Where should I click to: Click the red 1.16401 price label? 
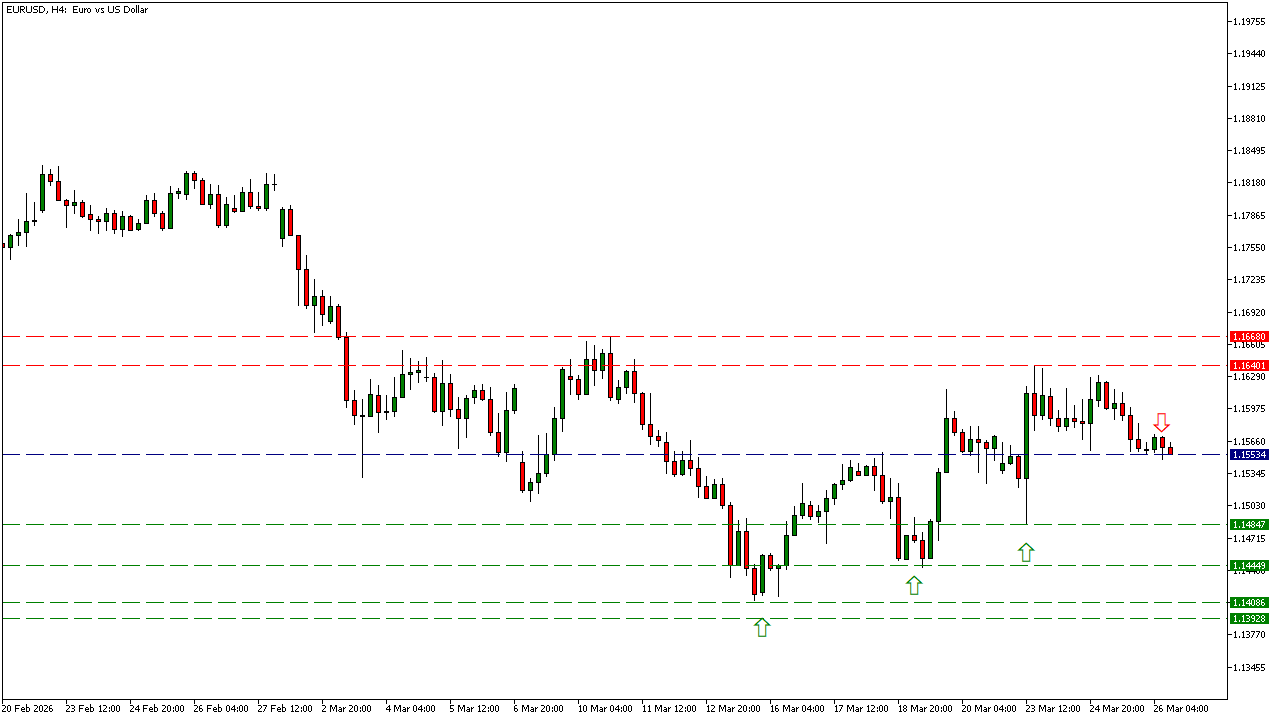point(1249,366)
